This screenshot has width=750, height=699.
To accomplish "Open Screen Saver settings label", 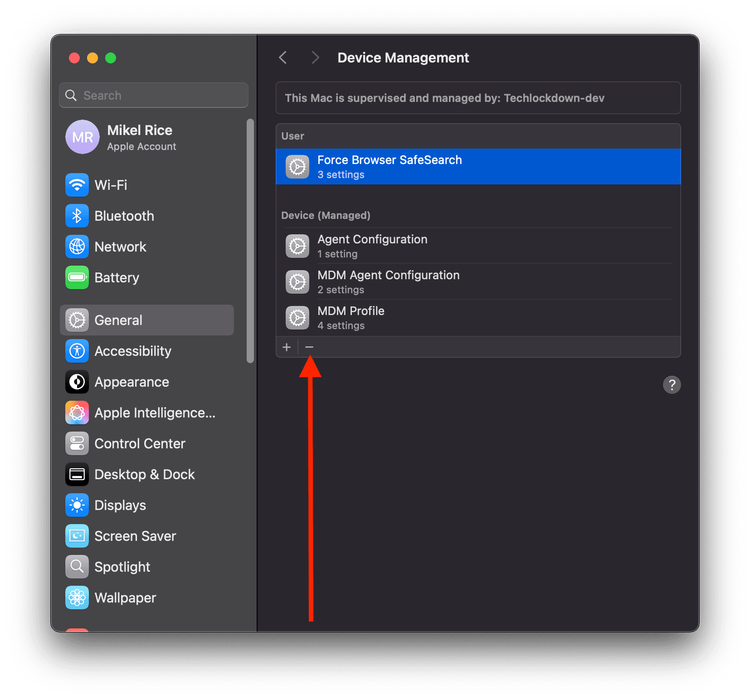I will coord(135,536).
